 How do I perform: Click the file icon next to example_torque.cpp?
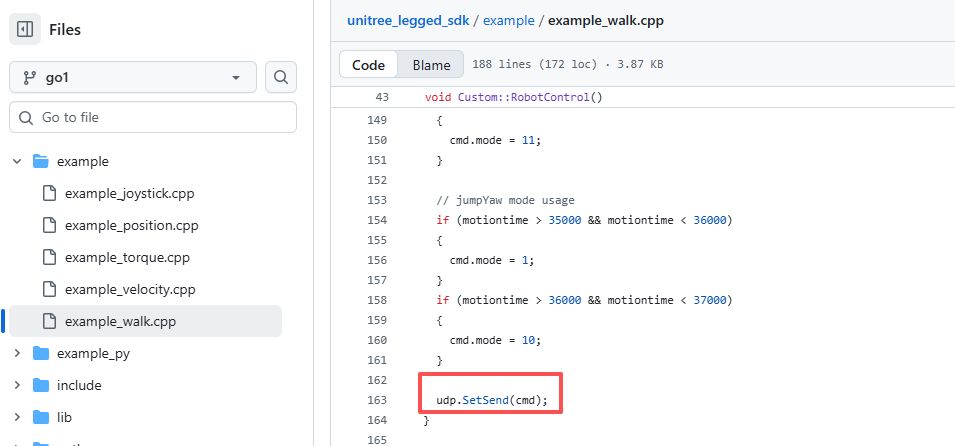(49, 258)
